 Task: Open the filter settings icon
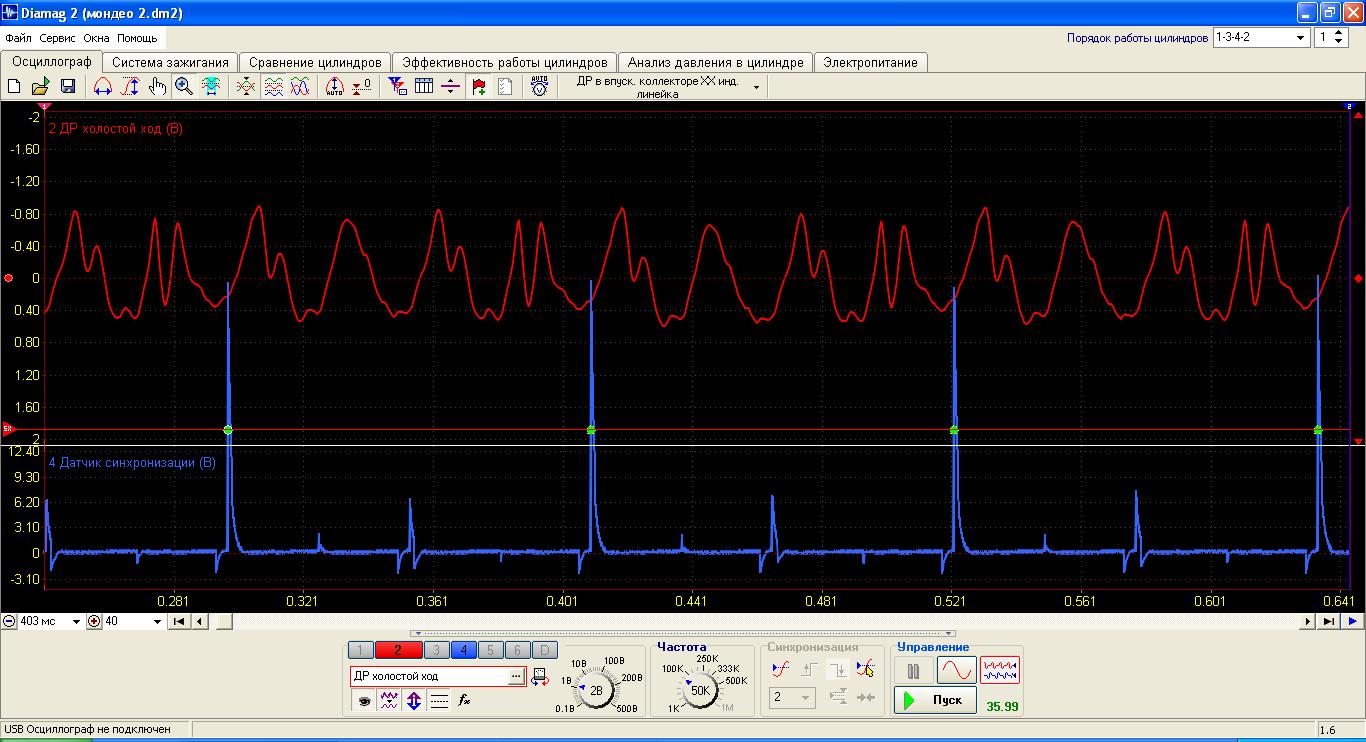pyautogui.click(x=397, y=87)
